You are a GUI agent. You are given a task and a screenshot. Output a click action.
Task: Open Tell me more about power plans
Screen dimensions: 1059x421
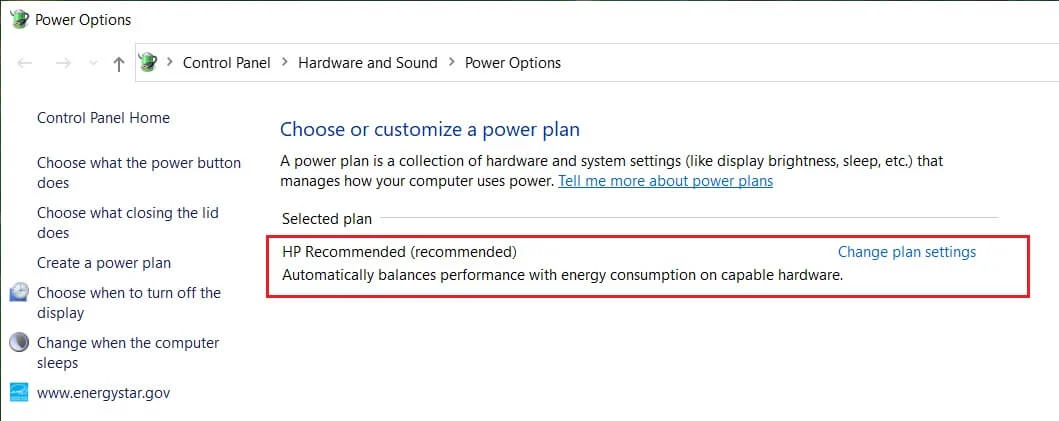point(665,181)
